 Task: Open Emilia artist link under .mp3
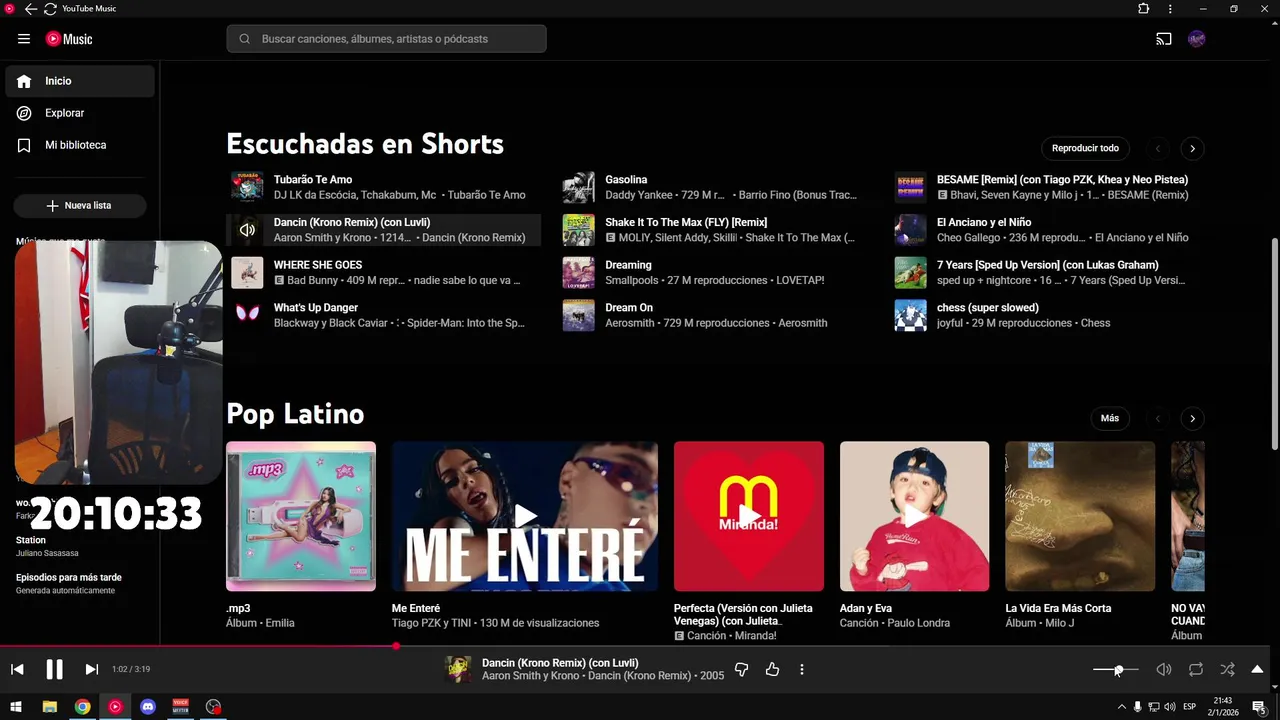(x=280, y=623)
